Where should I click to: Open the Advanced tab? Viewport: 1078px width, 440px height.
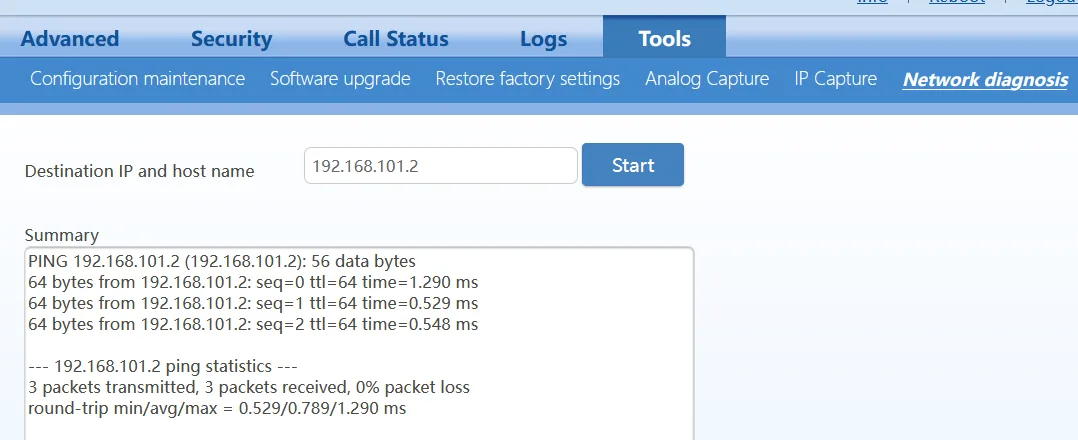[x=69, y=38]
